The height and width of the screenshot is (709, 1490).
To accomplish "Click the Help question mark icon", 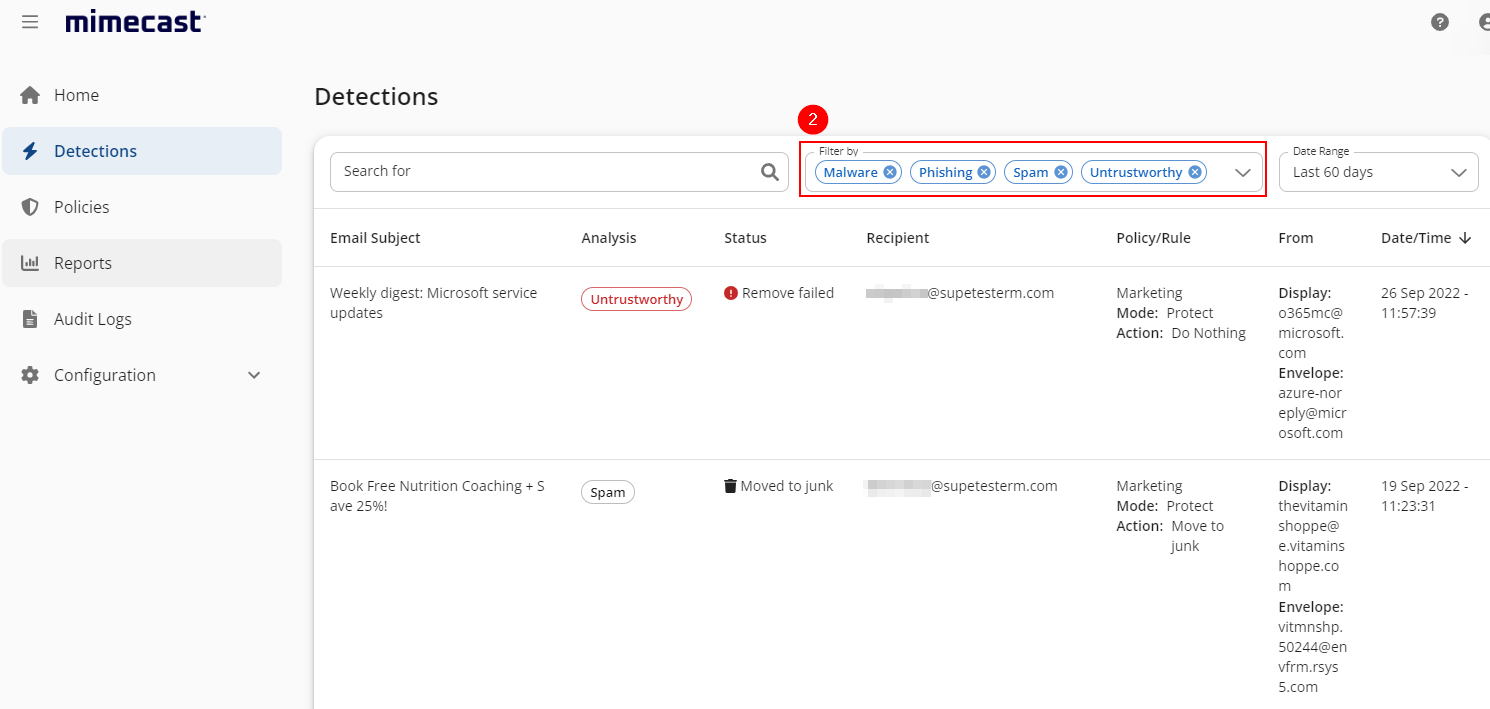I will click(1440, 21).
